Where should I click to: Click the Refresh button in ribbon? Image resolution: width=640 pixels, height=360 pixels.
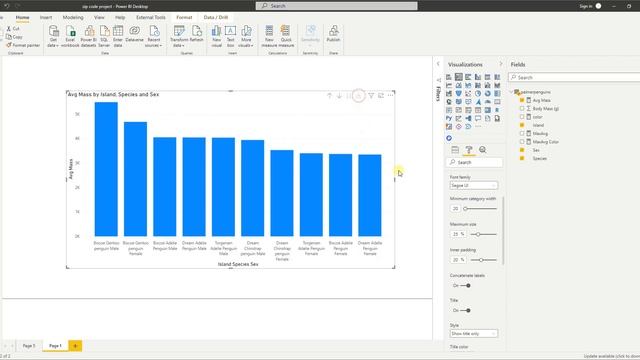[196, 34]
